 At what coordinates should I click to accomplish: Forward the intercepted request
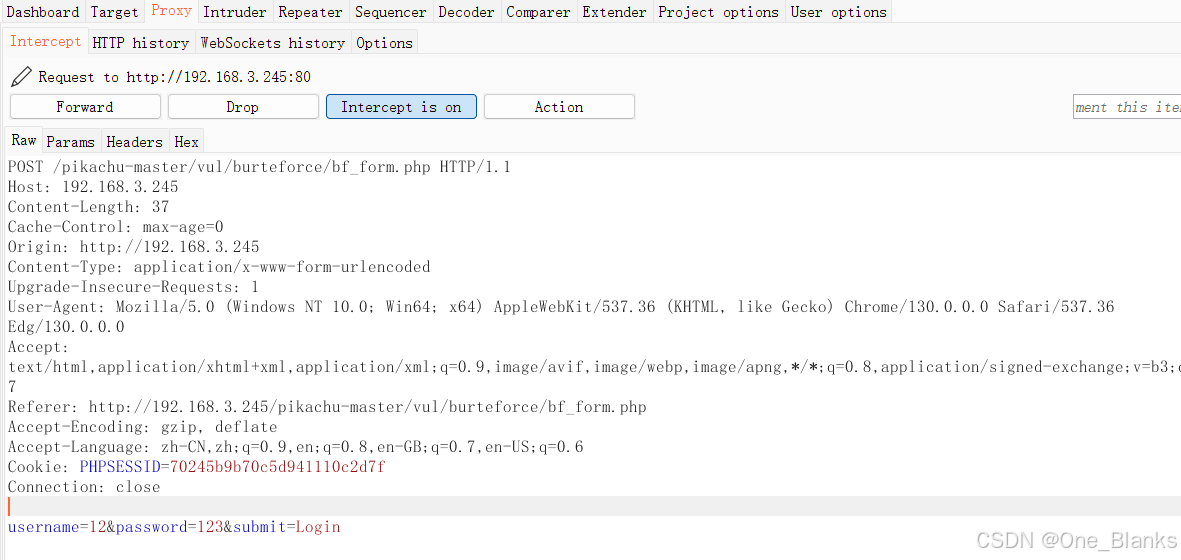(x=85, y=107)
